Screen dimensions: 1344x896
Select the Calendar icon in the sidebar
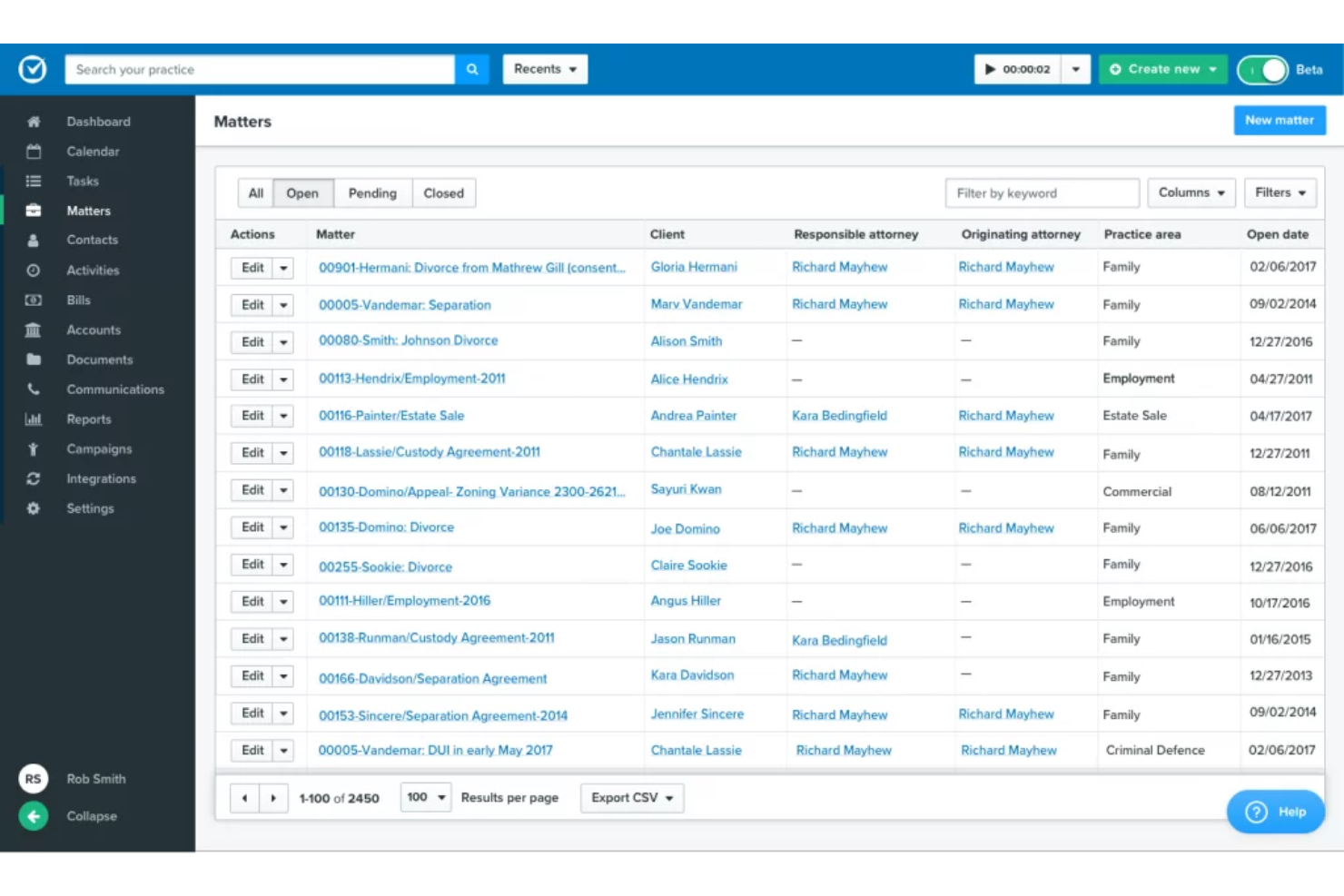click(33, 151)
